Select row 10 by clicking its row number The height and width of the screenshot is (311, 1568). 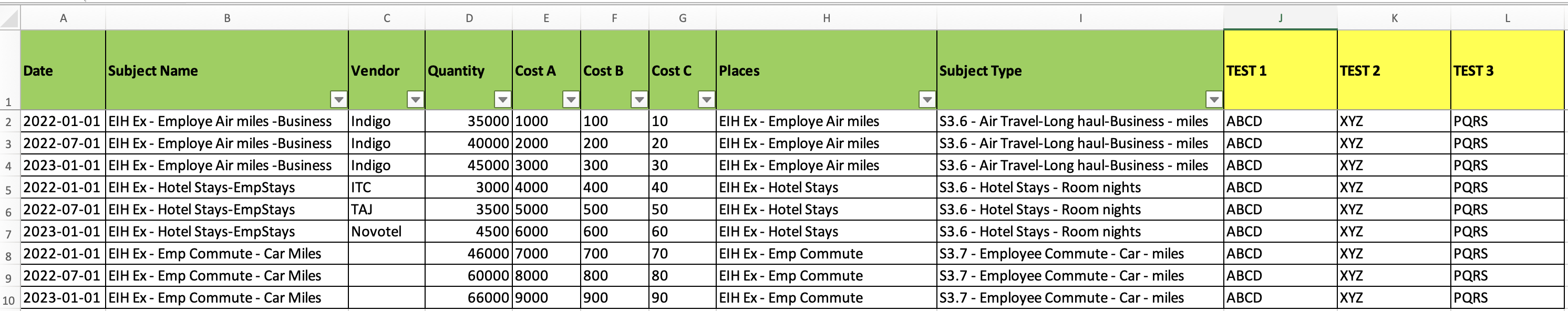click(x=9, y=298)
